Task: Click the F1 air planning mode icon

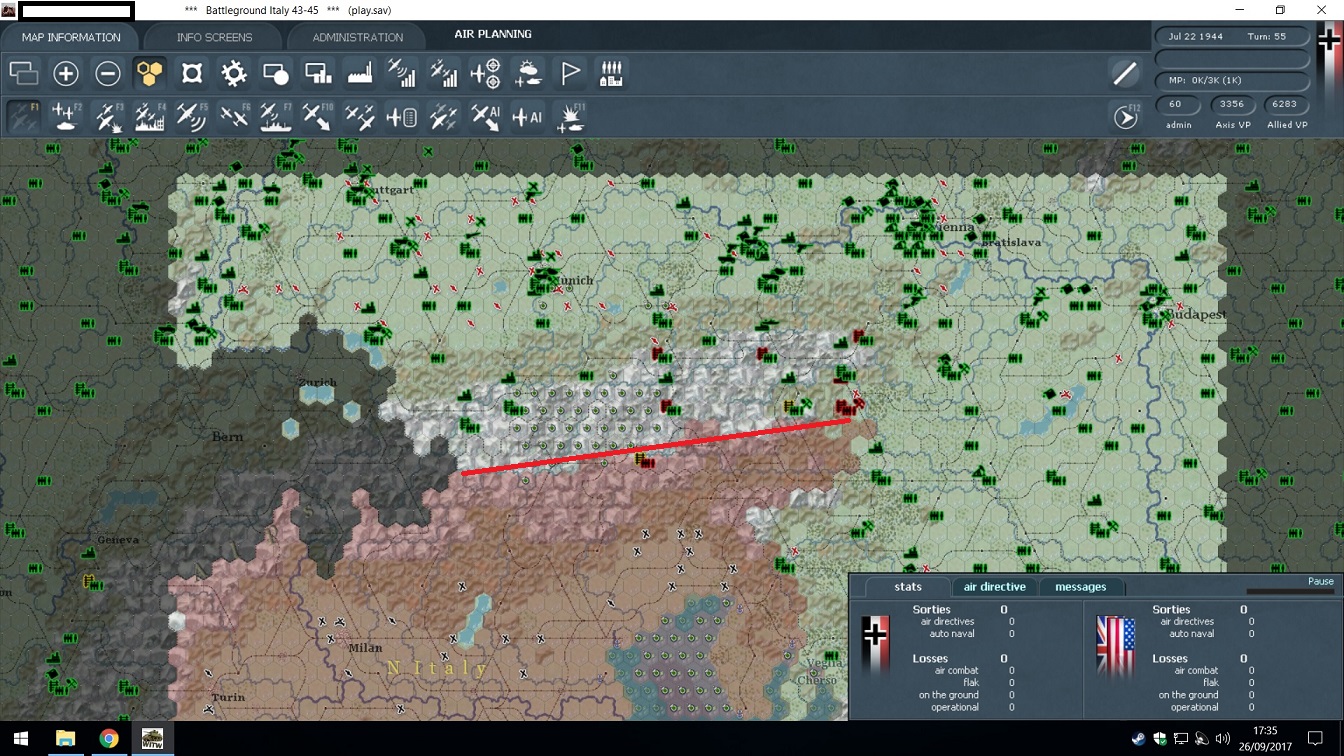Action: (x=24, y=117)
